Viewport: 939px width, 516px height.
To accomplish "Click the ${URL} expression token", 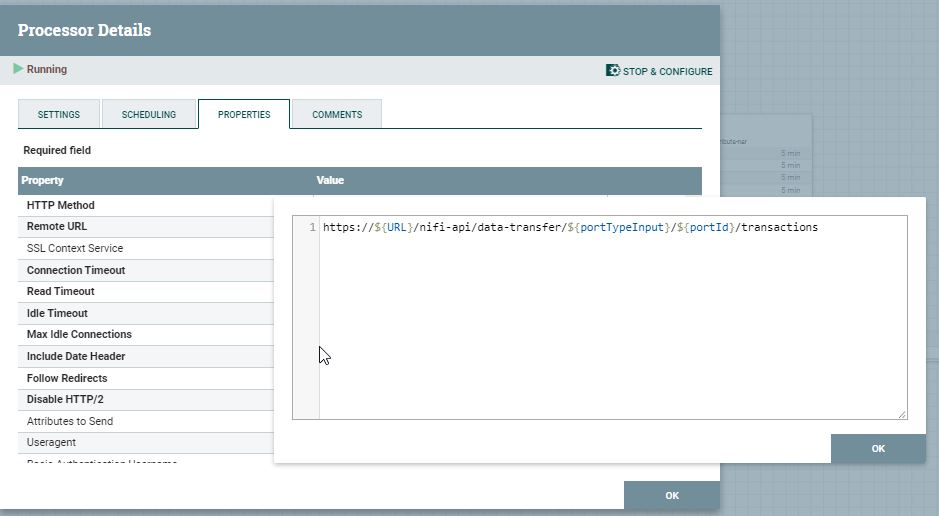I will click(x=393, y=227).
